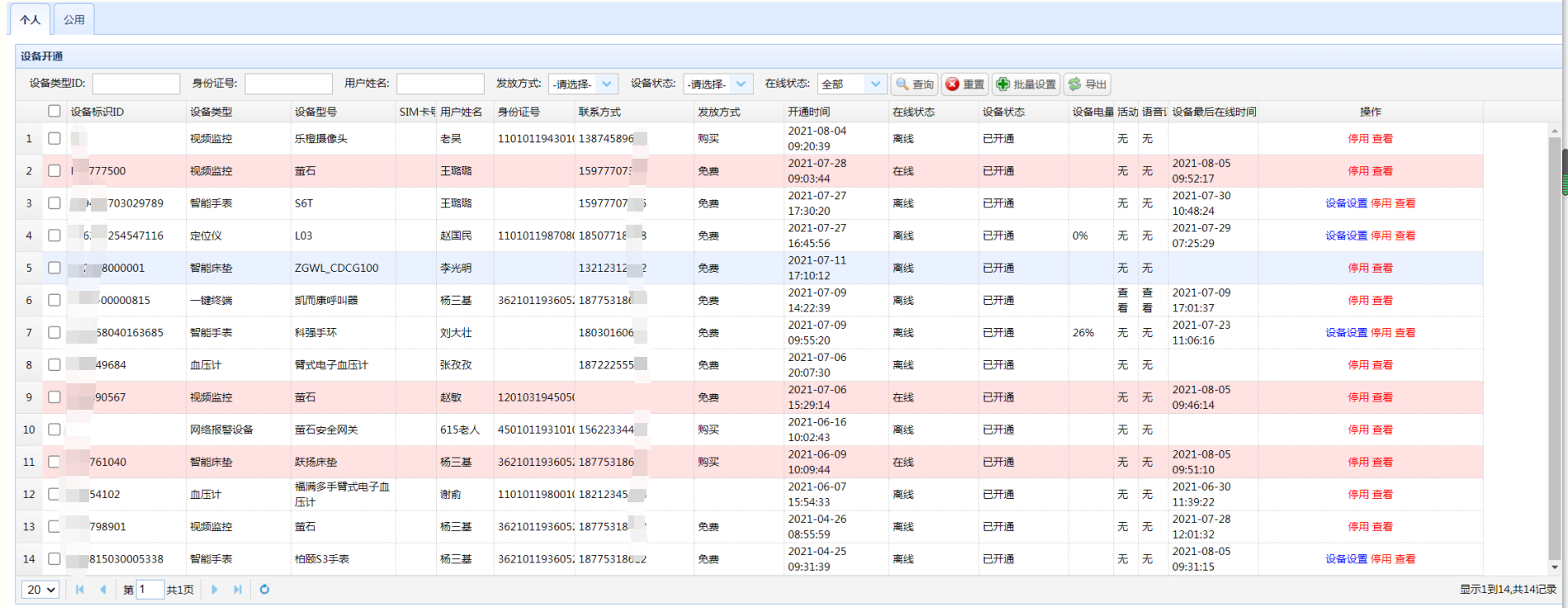Toggle the select-all checkbox in header

point(54,111)
